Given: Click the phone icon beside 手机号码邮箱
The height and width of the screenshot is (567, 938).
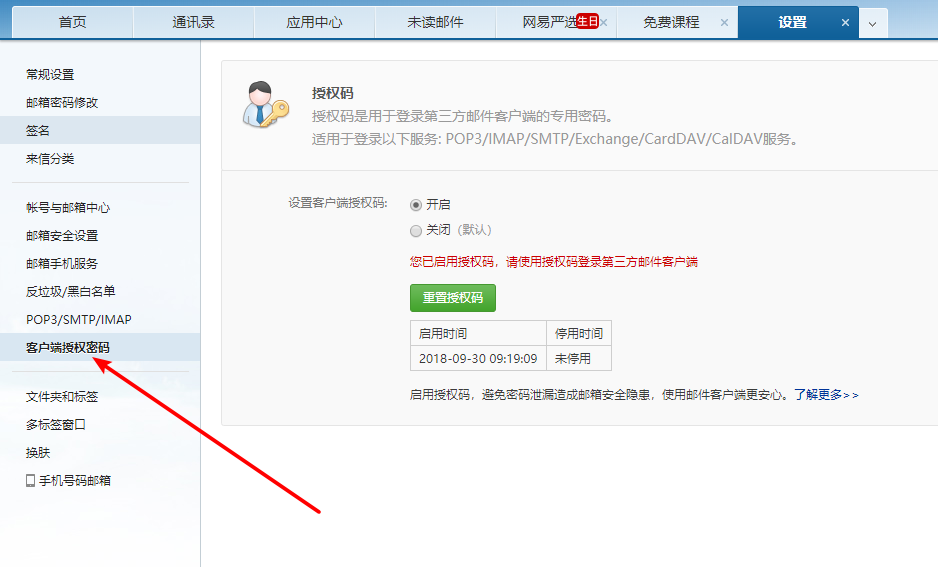Looking at the screenshot, I should 30,480.
